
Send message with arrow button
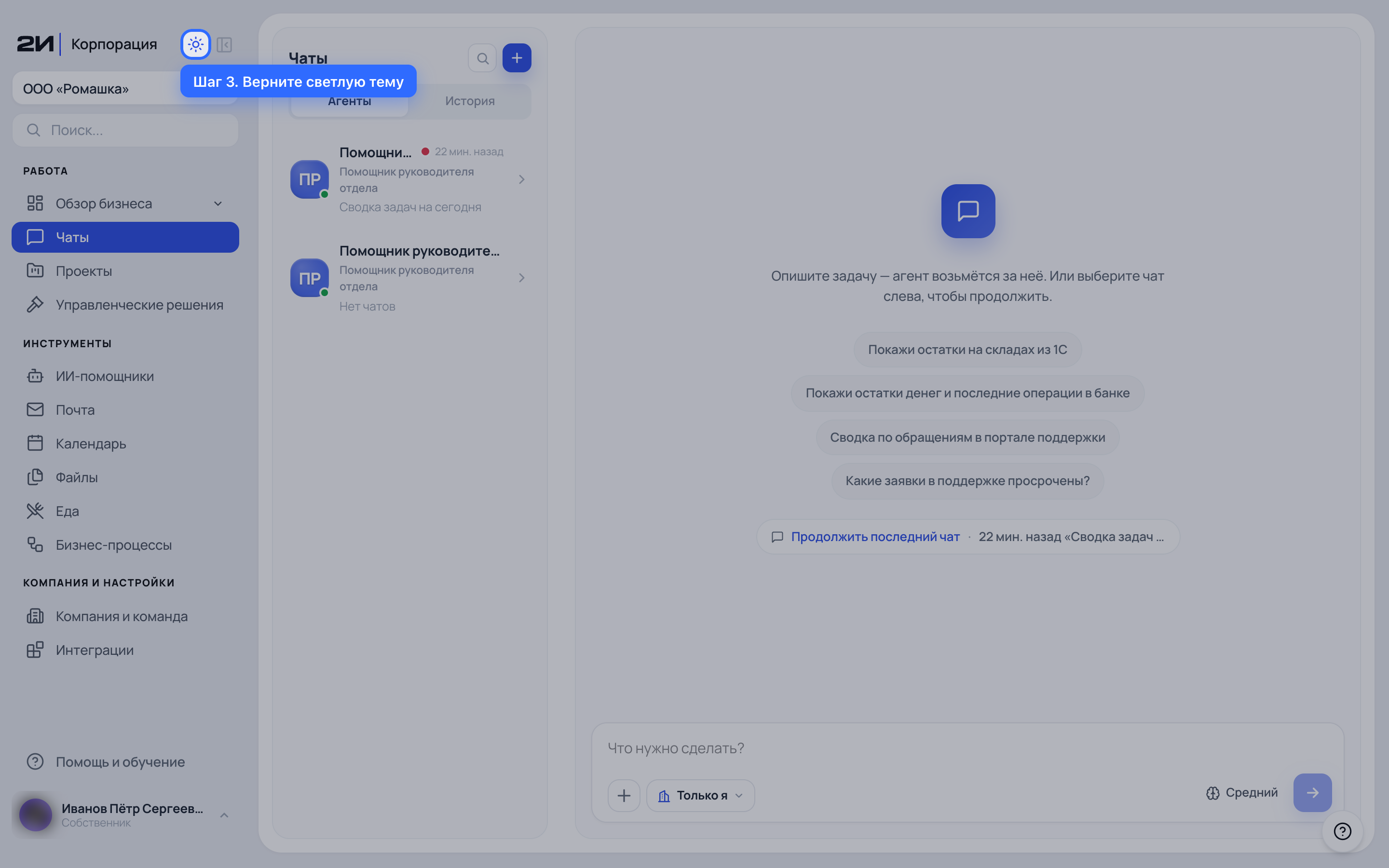(1312, 793)
